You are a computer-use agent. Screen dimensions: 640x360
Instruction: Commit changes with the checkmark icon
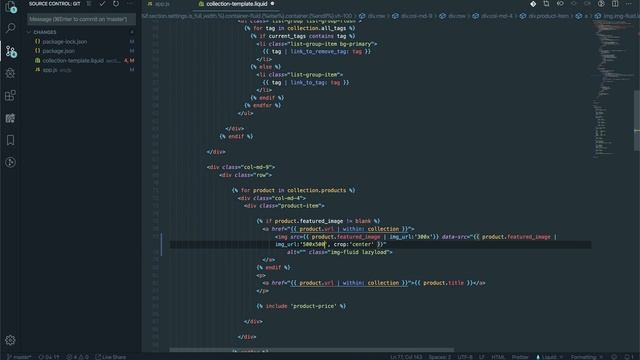tap(102, 4)
